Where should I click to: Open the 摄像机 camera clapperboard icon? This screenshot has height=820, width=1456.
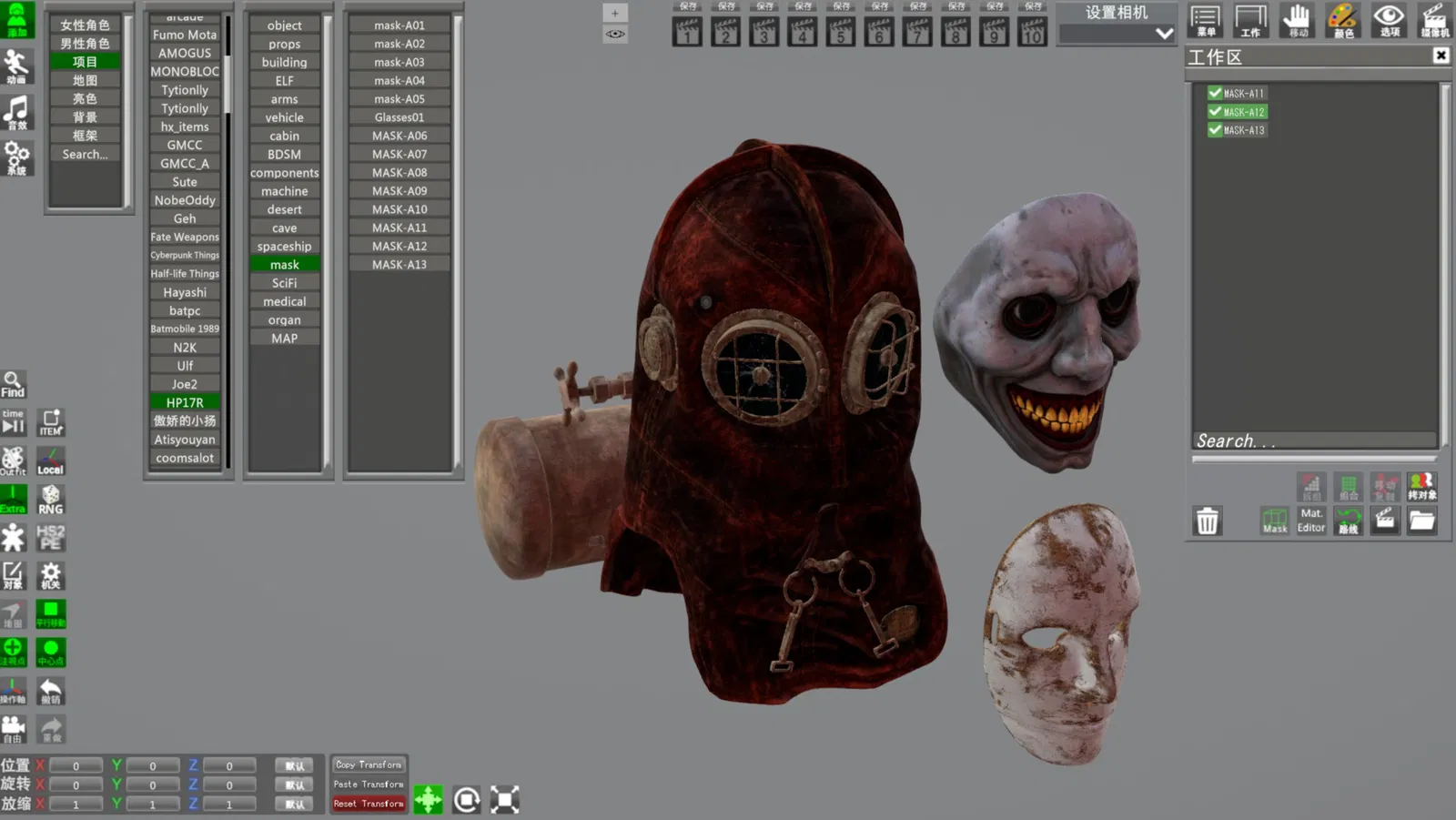click(x=1435, y=20)
